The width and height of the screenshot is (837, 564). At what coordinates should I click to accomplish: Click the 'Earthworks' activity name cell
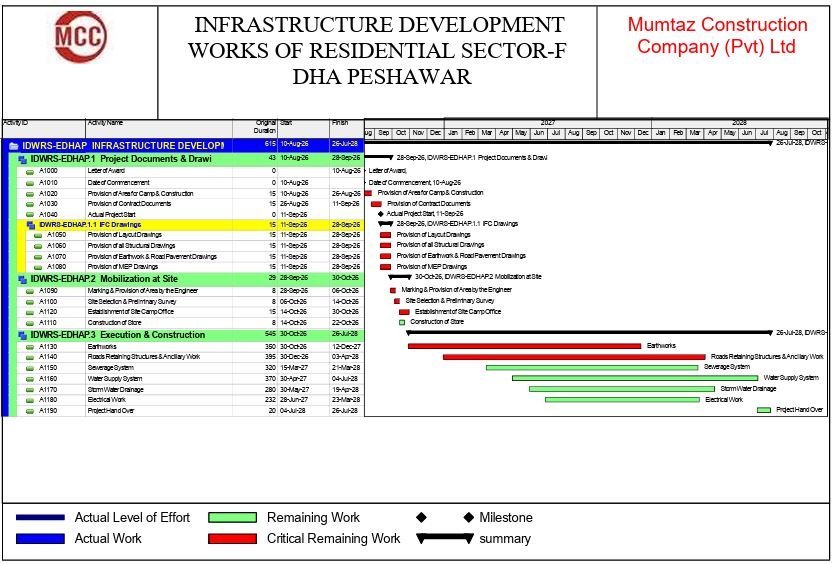tap(159, 347)
